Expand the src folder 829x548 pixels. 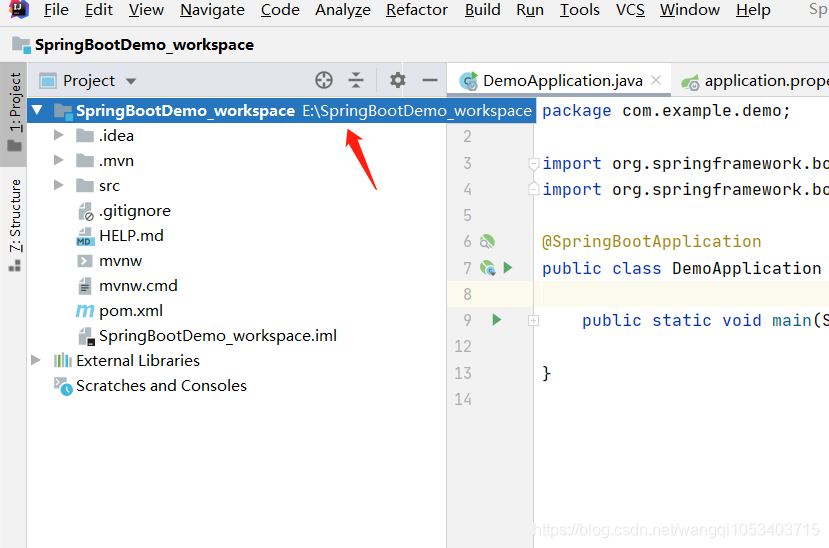pos(59,185)
